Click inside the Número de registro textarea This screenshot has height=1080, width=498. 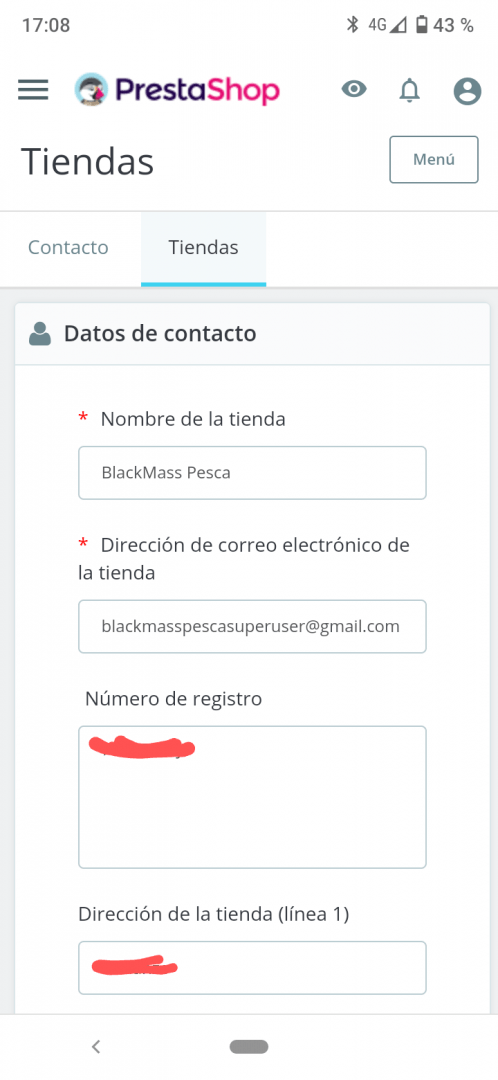[252, 797]
